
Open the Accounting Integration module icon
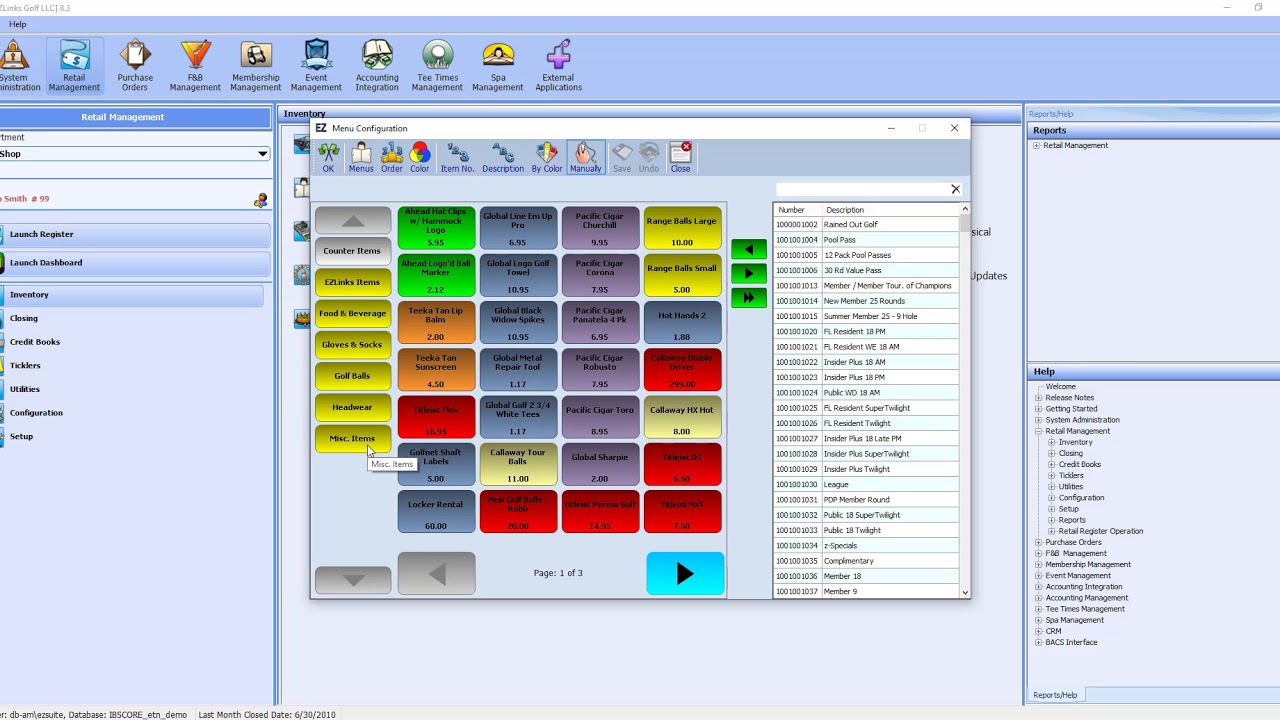pos(377,66)
